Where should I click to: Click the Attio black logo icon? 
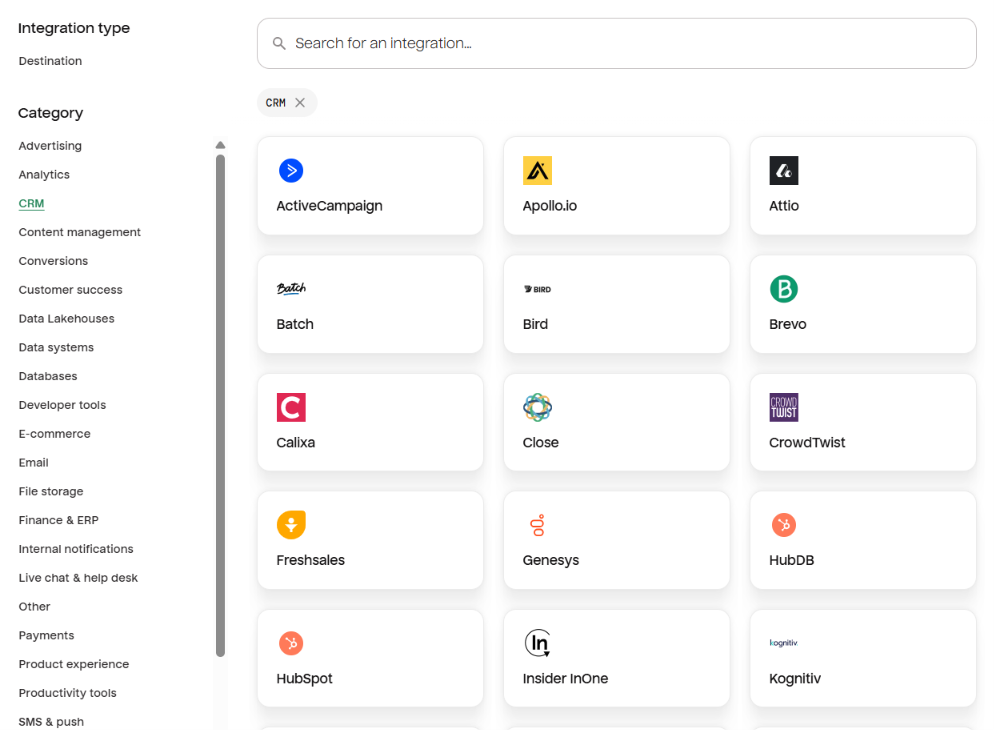point(784,170)
